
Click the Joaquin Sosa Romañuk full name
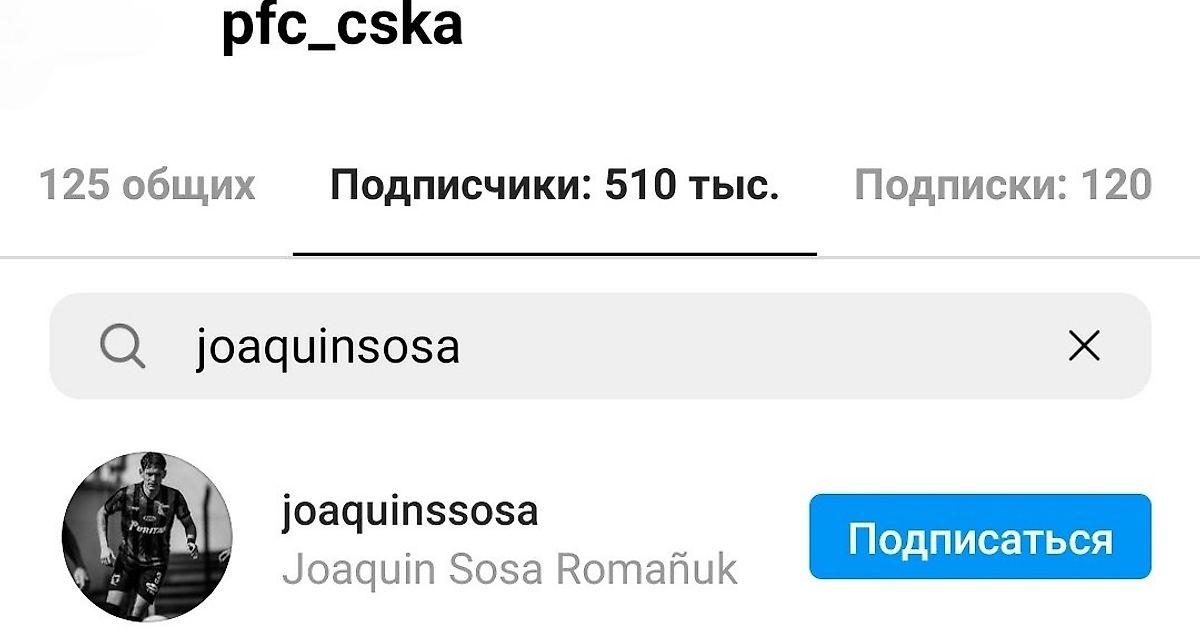[x=510, y=569]
